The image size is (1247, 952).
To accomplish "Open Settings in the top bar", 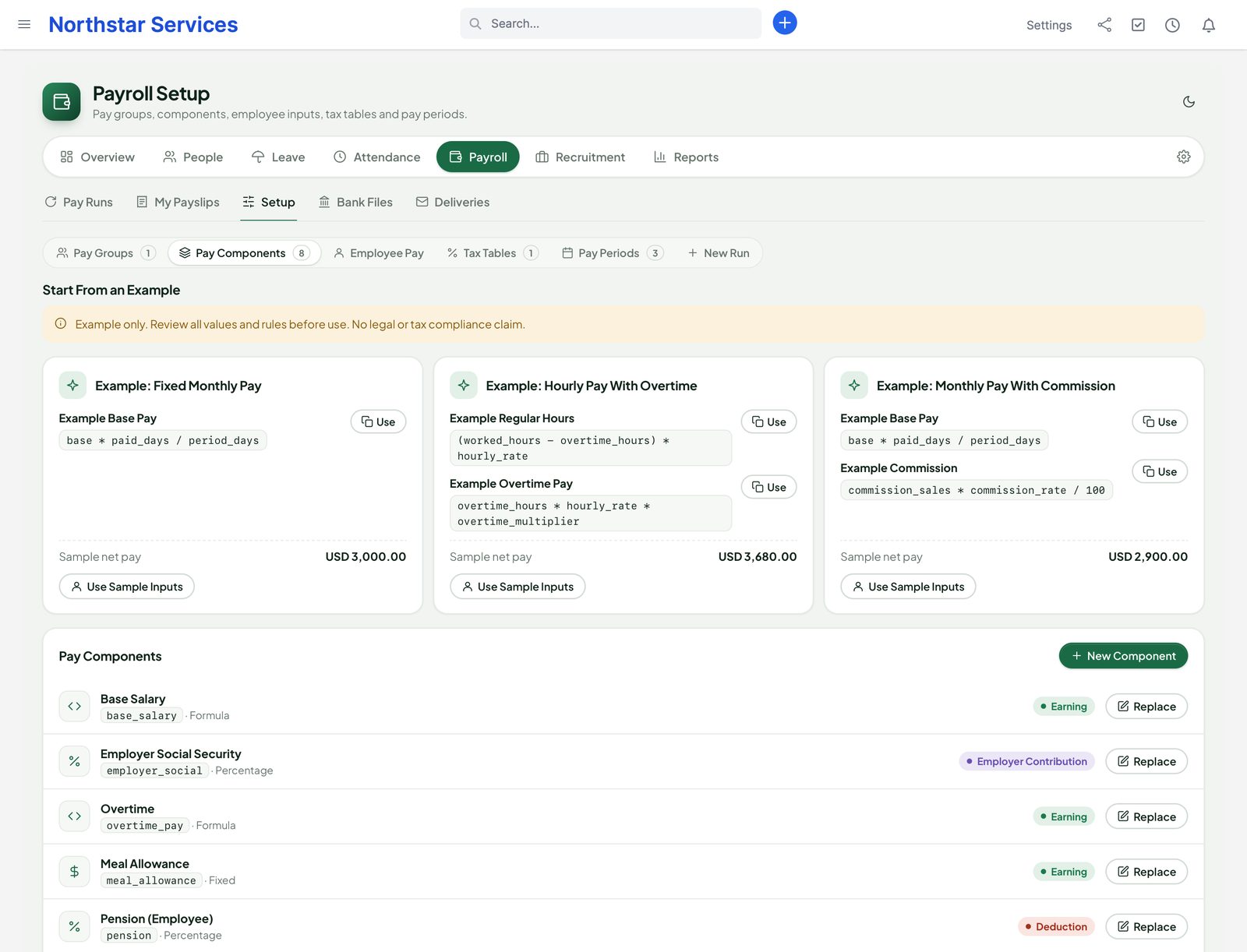I will pyautogui.click(x=1049, y=25).
